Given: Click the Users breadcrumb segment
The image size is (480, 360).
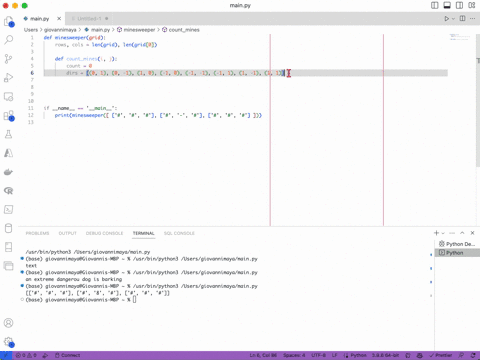Looking at the screenshot, I should click(31, 30).
